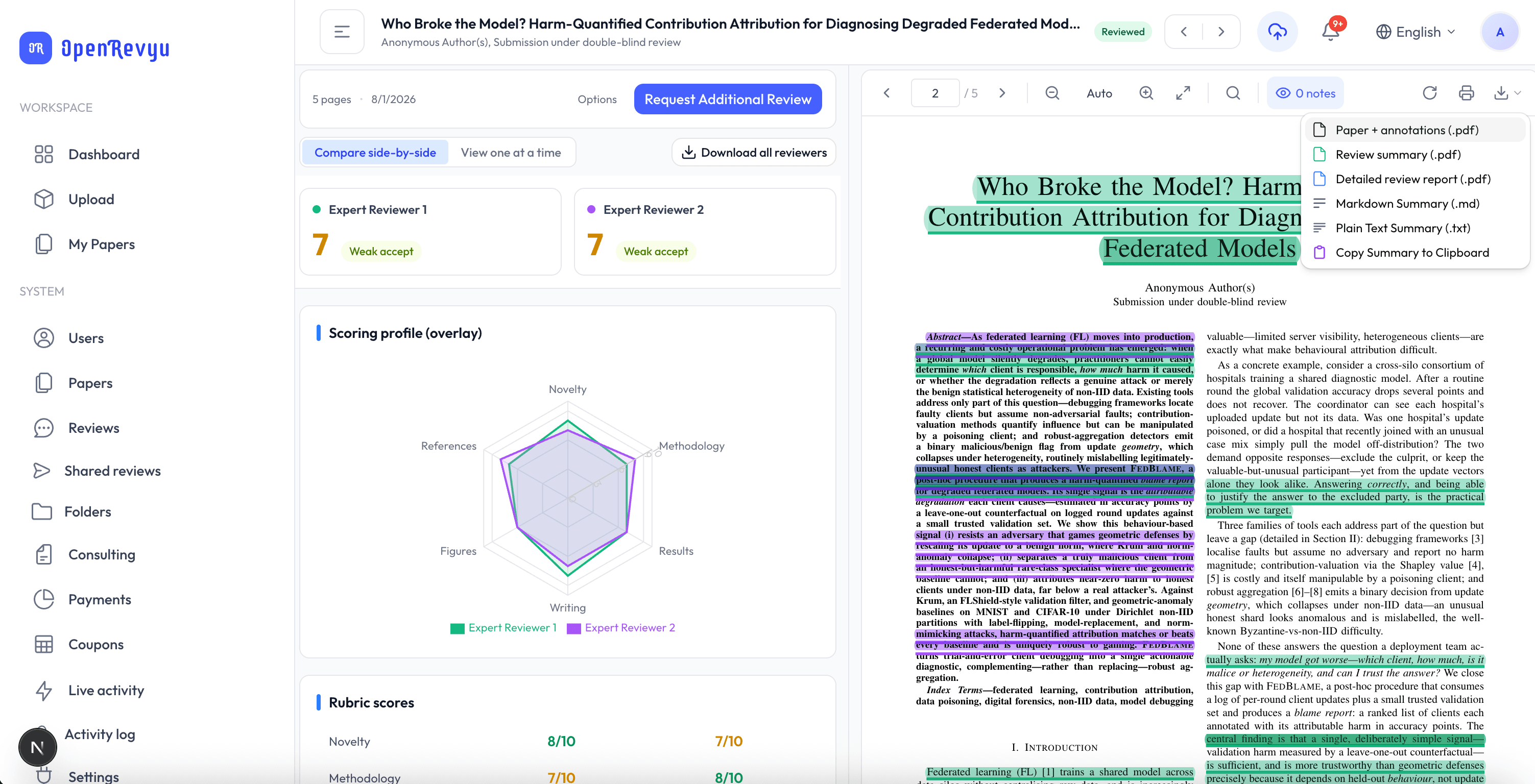This screenshot has width=1535, height=784.
Task: Click the OpenRevyu logo
Action: pos(94,48)
